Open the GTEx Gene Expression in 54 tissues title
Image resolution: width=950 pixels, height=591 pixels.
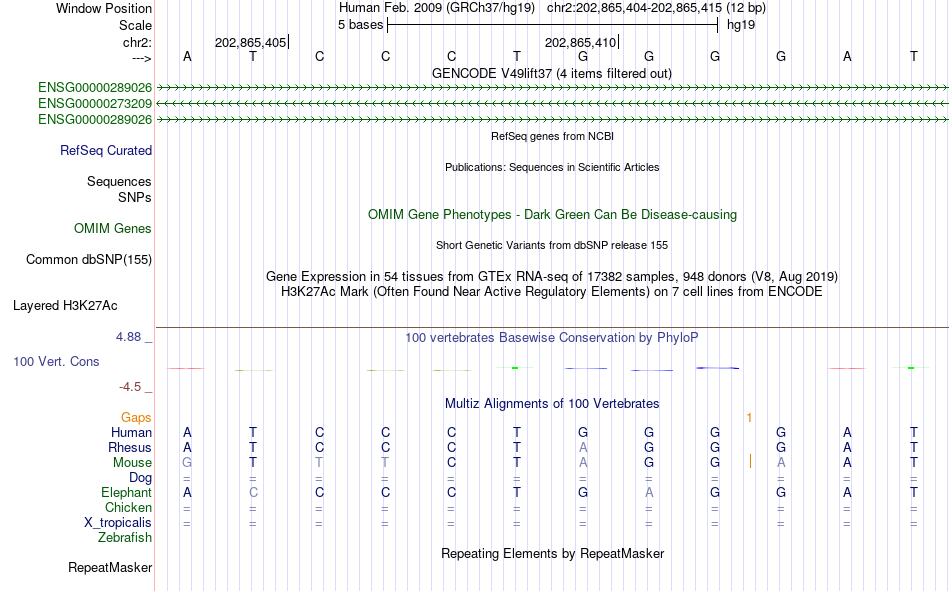(552, 276)
